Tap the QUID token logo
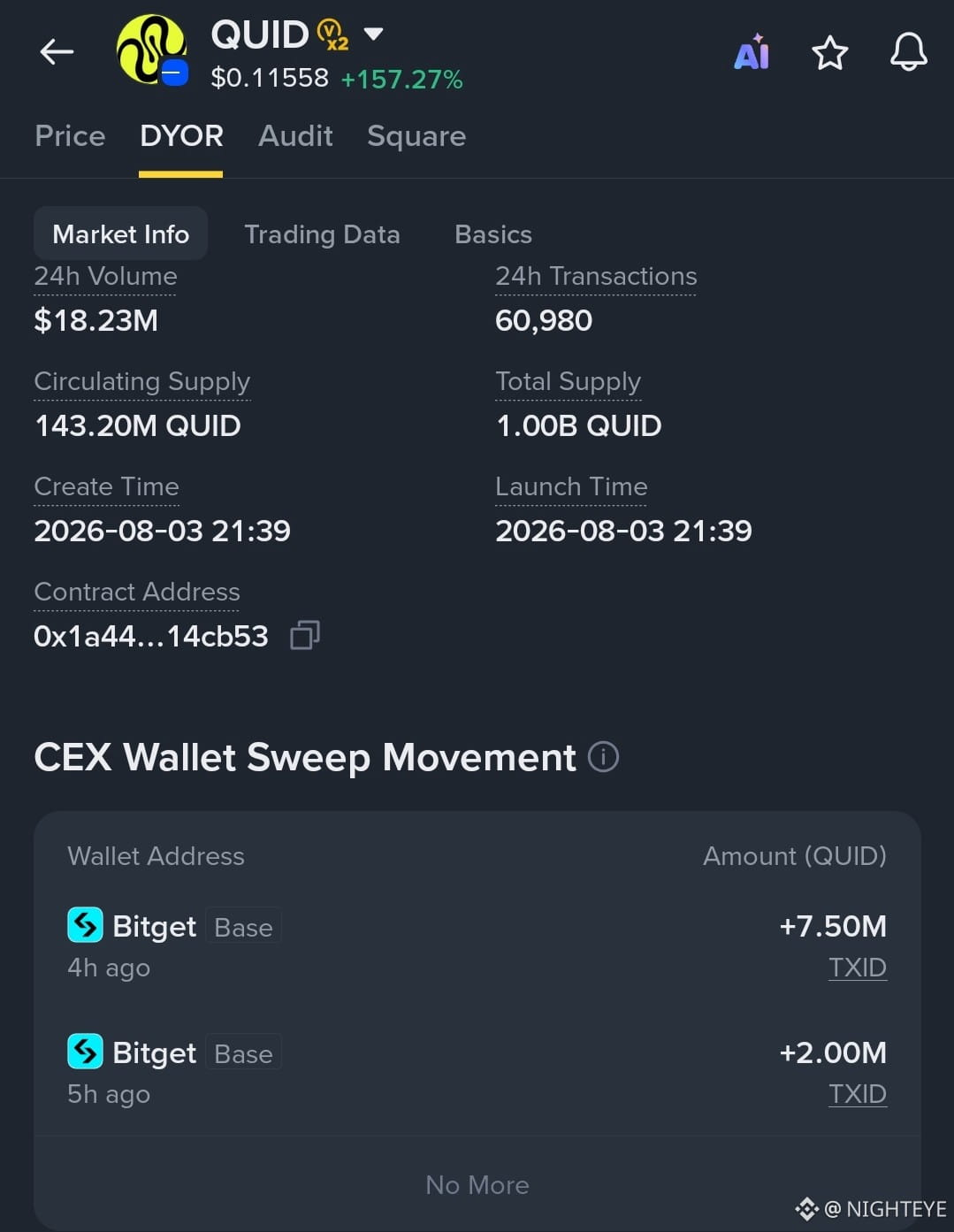Screen dimensions: 954x1232 tap(152, 50)
